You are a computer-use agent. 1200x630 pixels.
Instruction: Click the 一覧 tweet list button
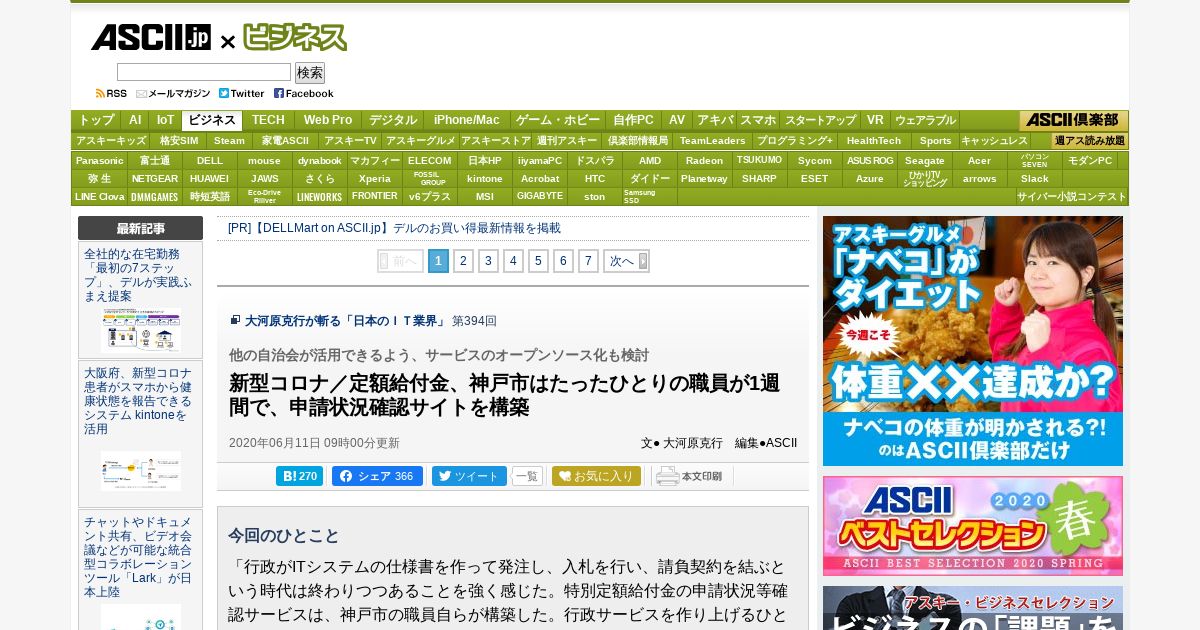[527, 476]
